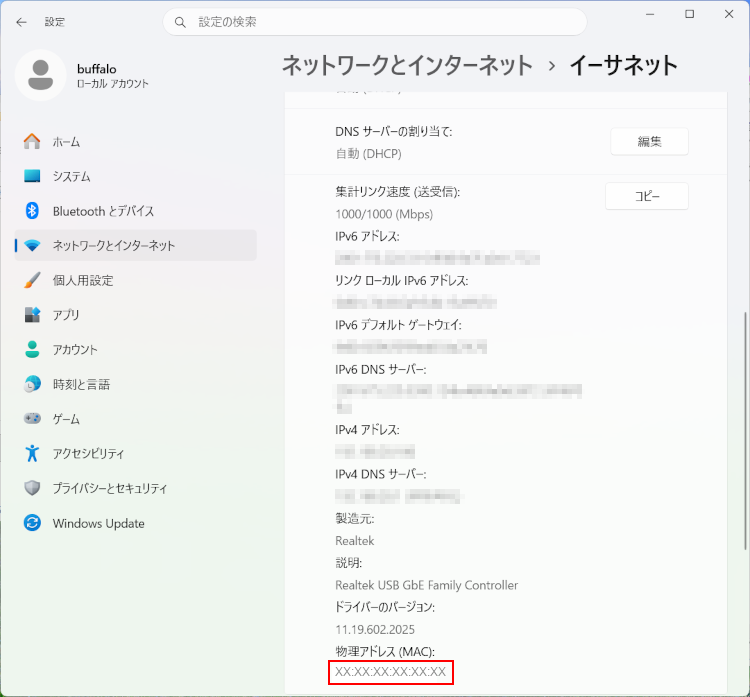
Task: Click the Windows Update sync icon
Action: pos(32,523)
